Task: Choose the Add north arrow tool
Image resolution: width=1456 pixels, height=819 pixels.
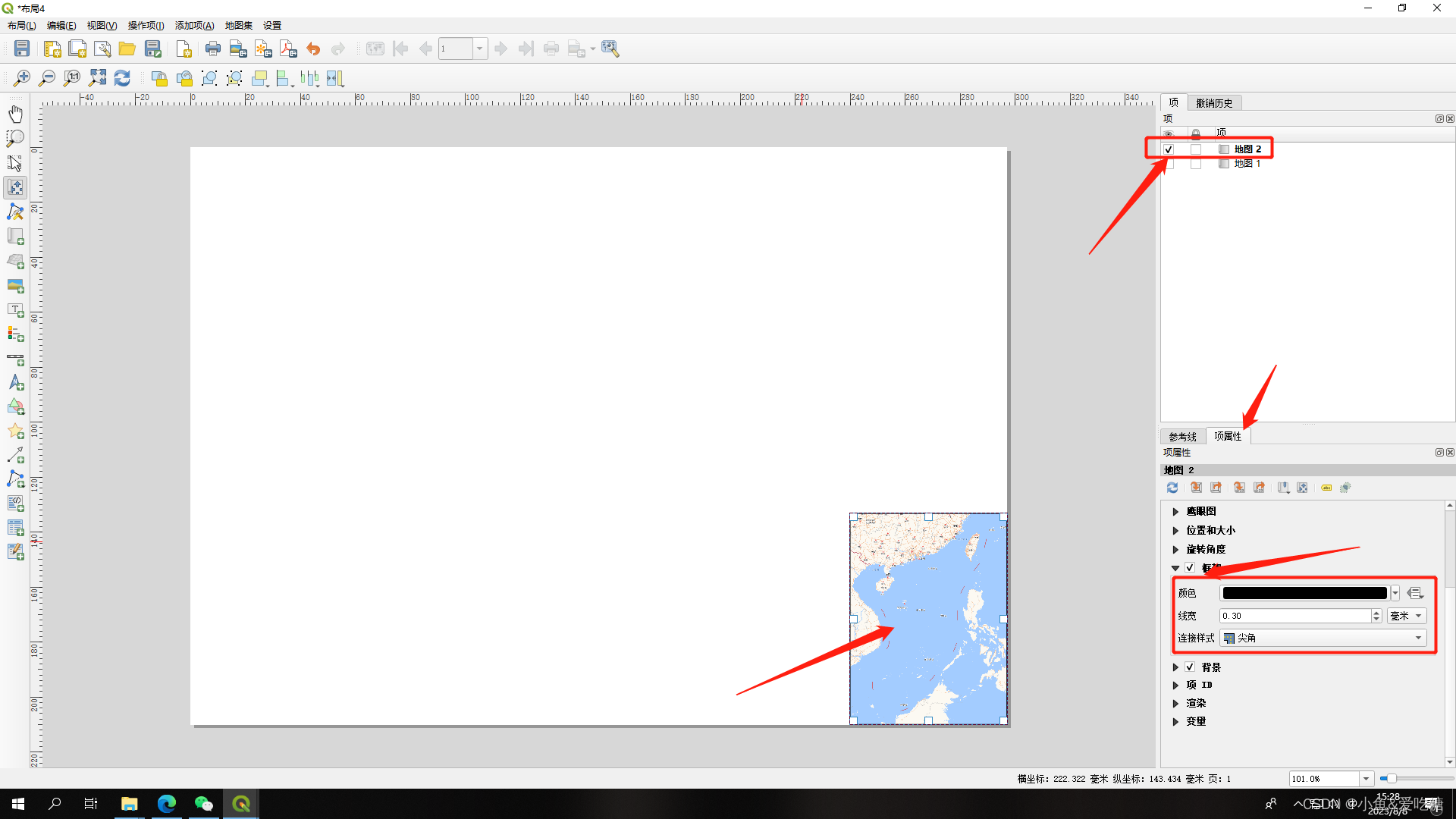Action: coord(15,383)
